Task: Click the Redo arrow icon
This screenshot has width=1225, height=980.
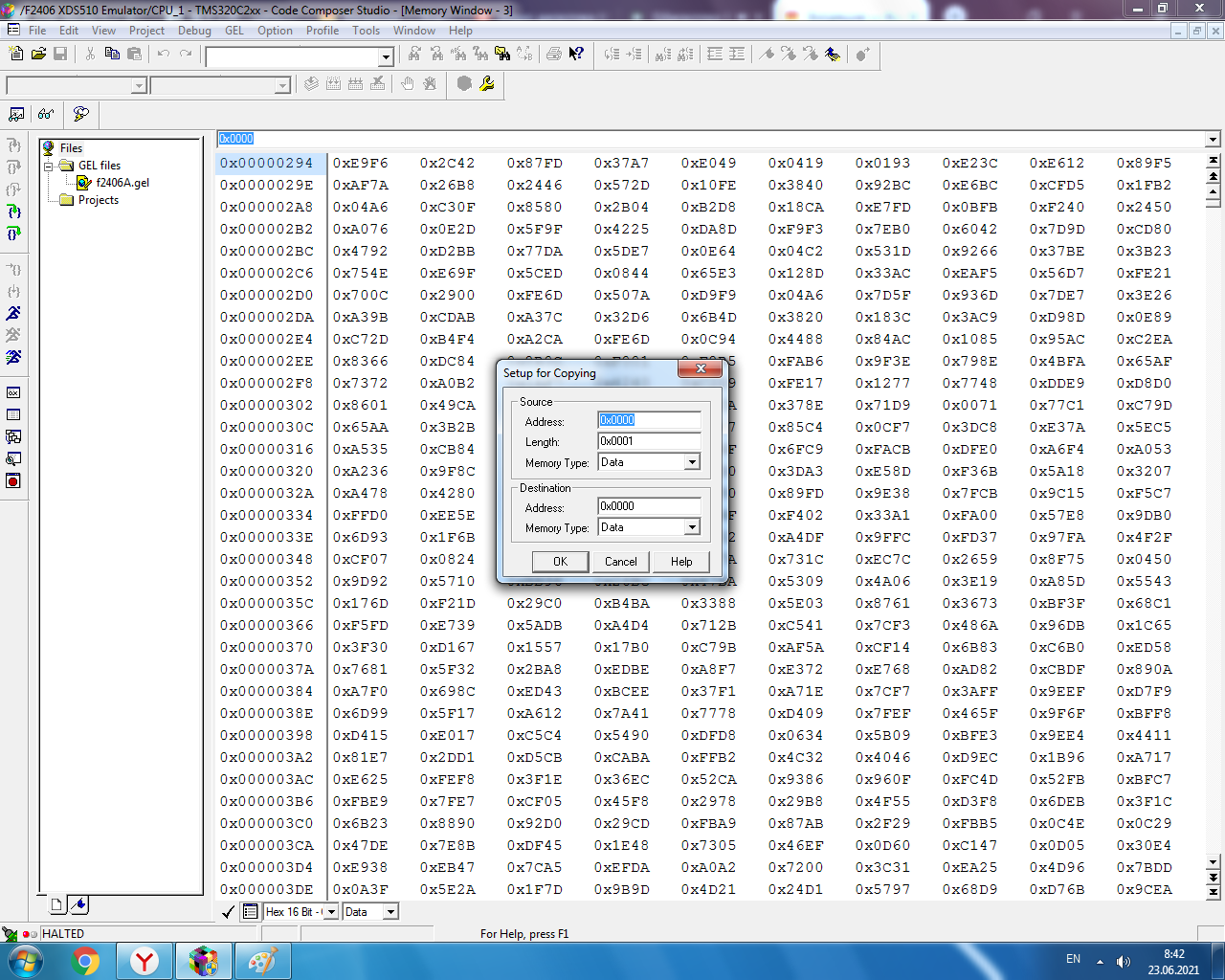Action: 186,54
